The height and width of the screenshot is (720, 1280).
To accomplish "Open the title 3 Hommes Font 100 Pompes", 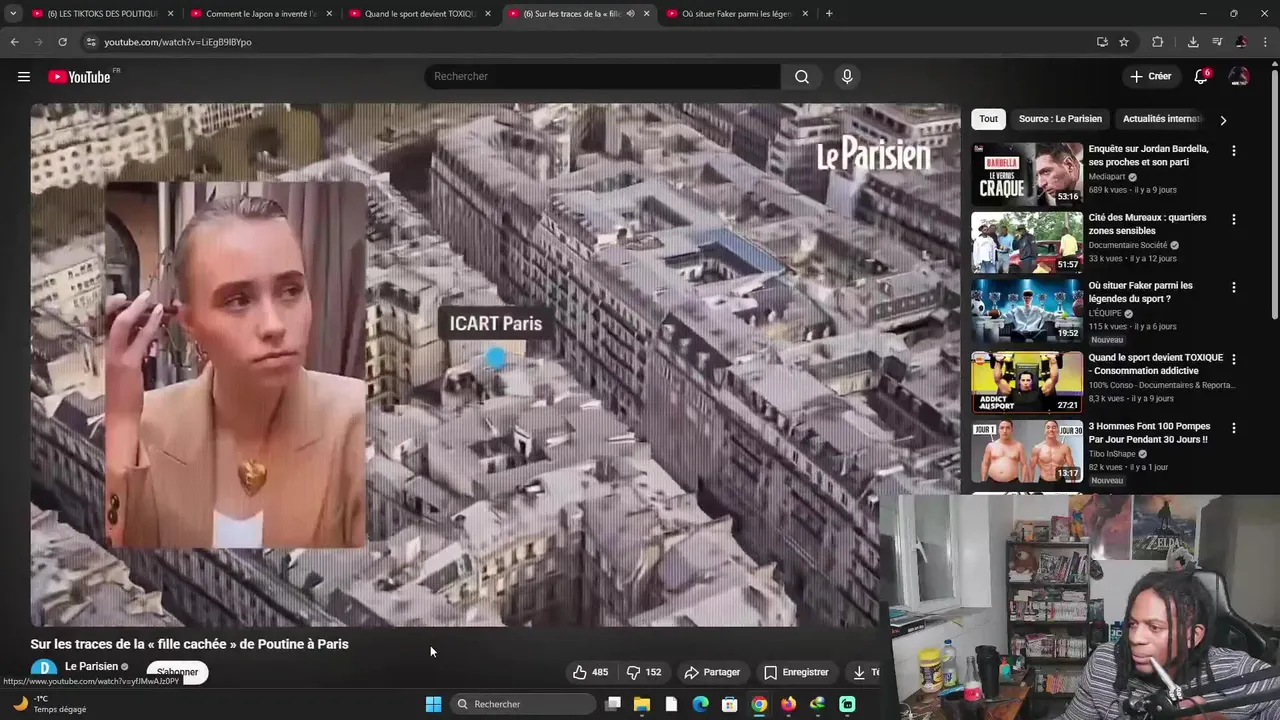I will [1149, 433].
